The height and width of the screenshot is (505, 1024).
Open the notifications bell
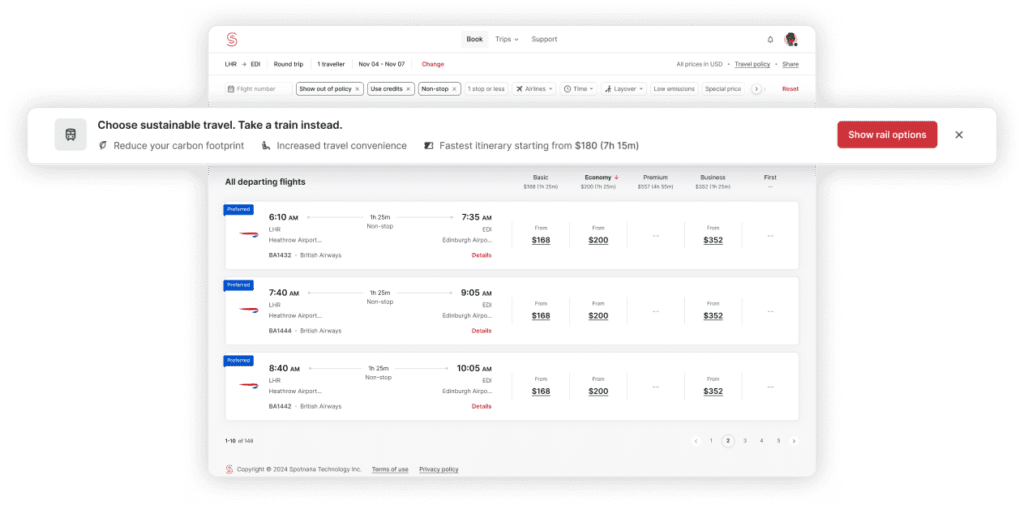770,40
